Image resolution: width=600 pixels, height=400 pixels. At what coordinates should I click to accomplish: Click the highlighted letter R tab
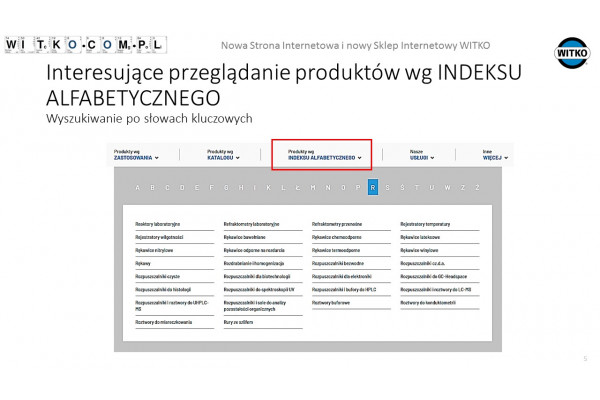[373, 187]
